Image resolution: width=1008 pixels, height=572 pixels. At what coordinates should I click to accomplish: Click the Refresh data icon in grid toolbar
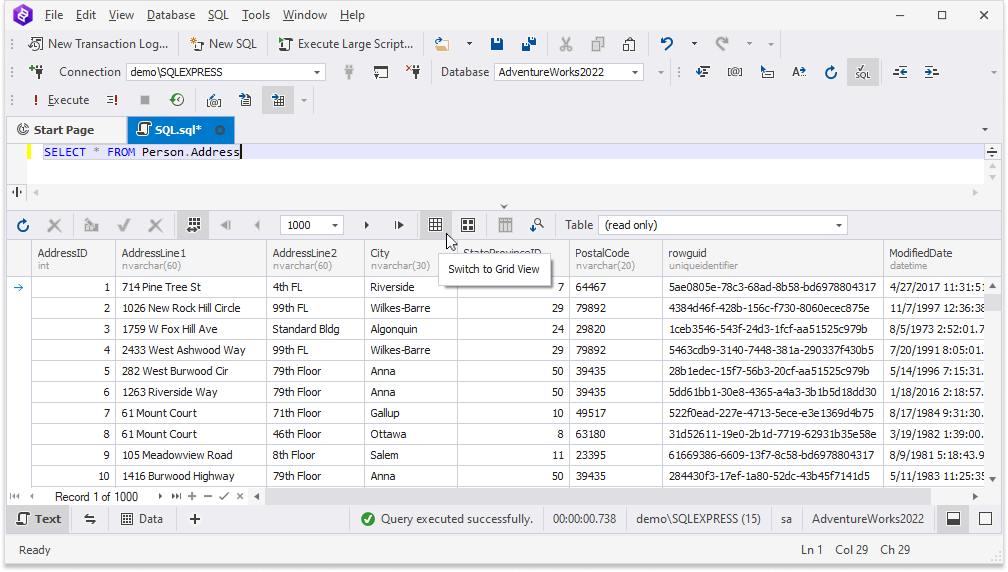[x=23, y=226]
